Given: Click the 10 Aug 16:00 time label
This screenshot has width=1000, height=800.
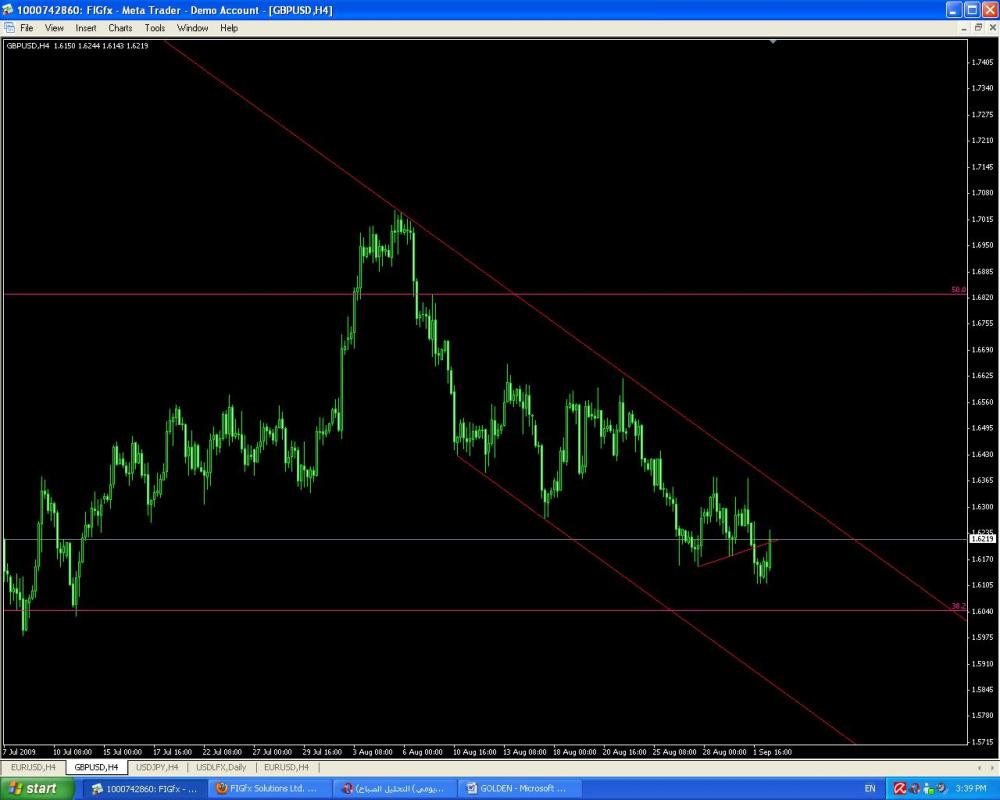Looking at the screenshot, I should (x=474, y=752).
